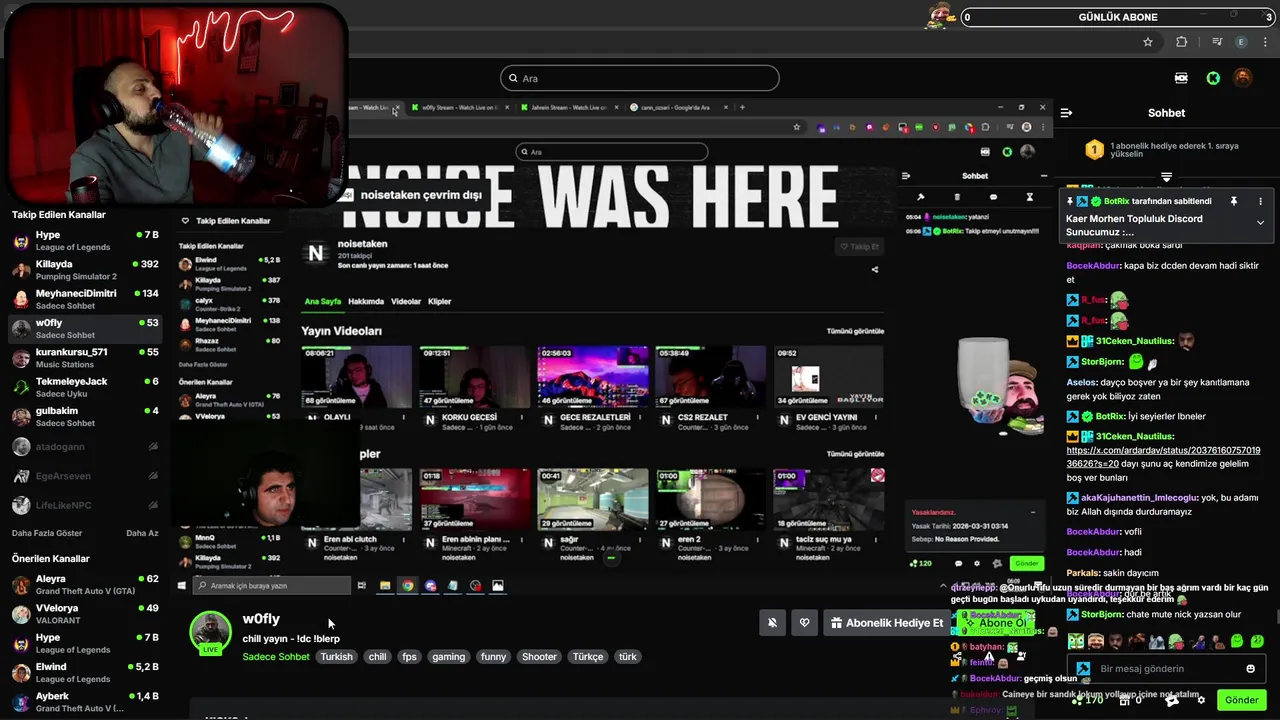The image size is (1280, 720).
Task: Click trash icon in streamed chat toolbar
Action: (957, 197)
